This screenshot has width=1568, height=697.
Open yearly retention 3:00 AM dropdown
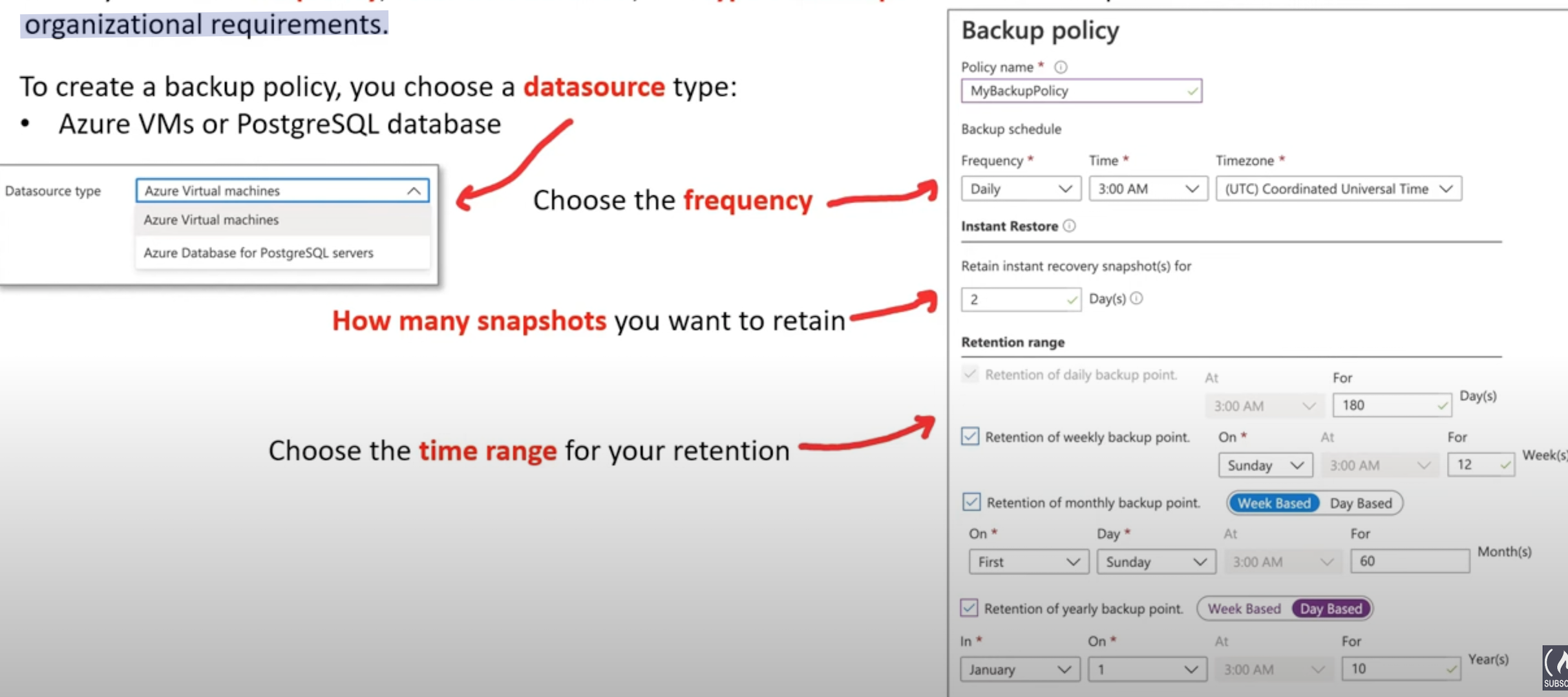pos(1274,669)
